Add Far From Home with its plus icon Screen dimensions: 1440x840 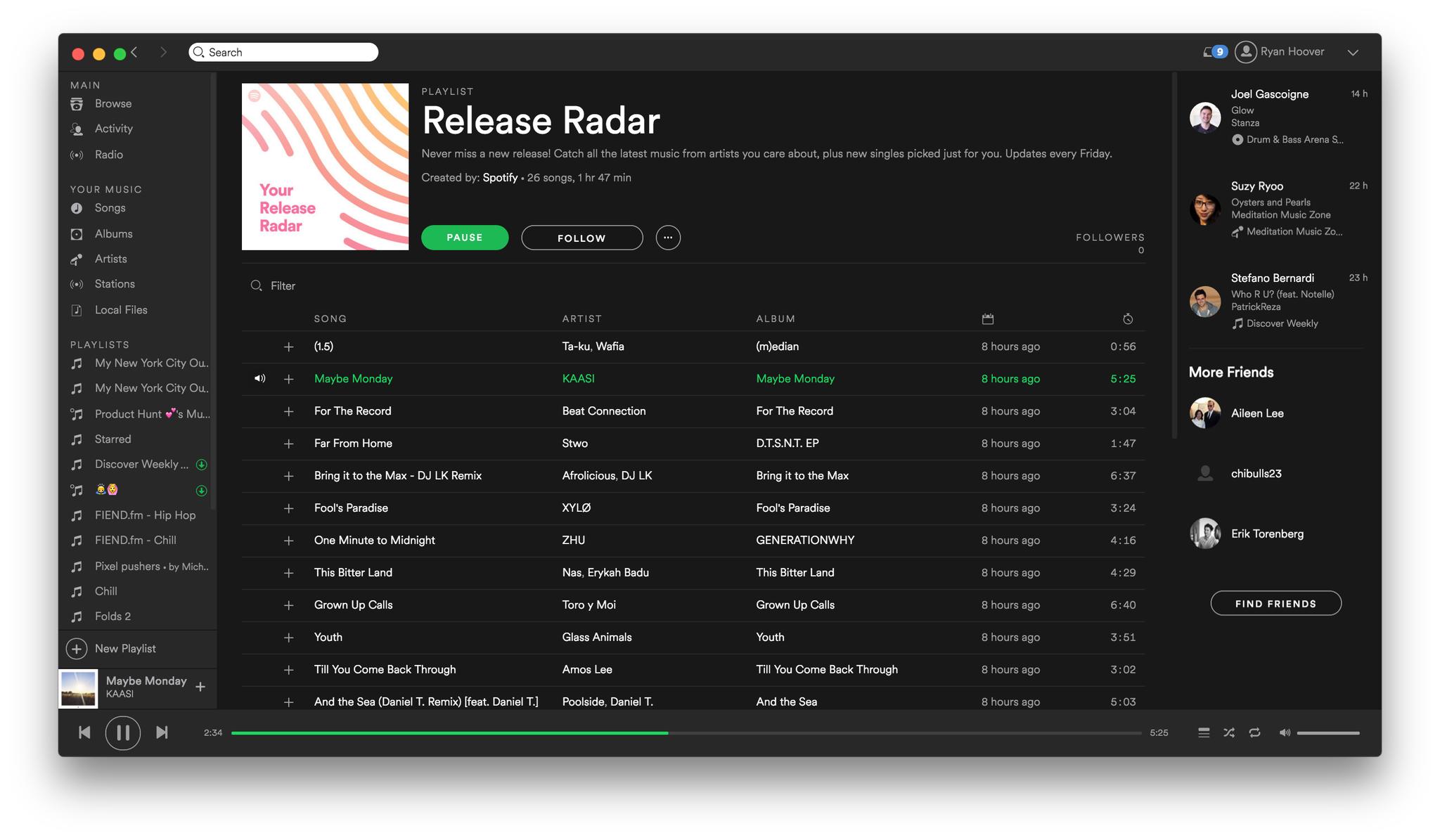(x=288, y=444)
